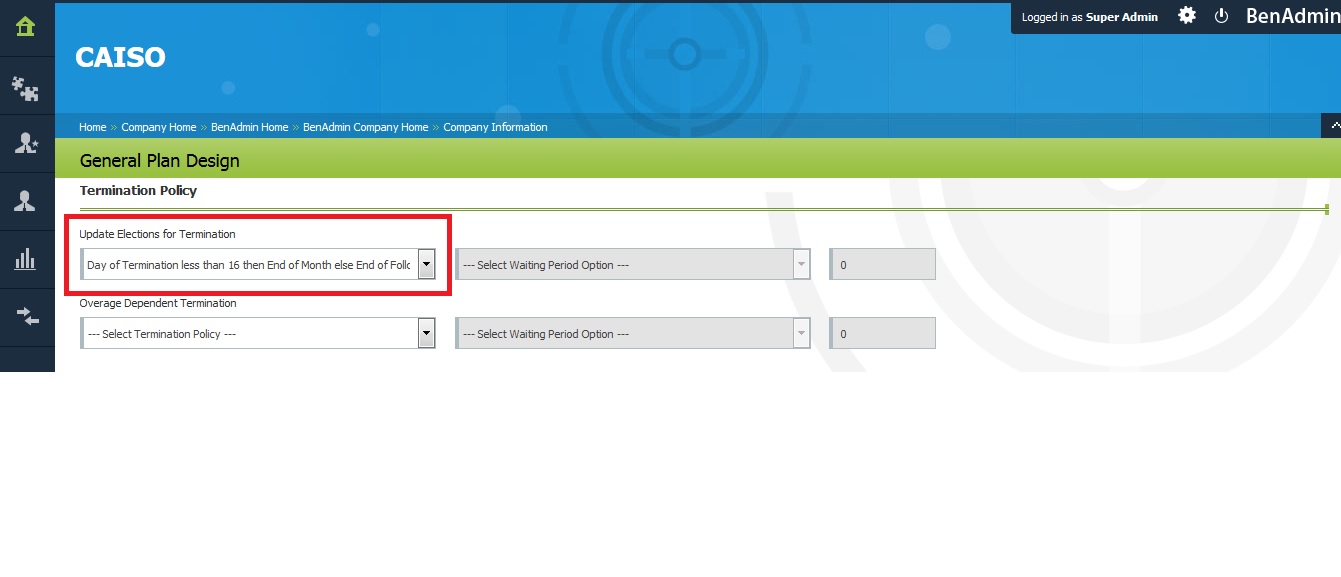The height and width of the screenshot is (577, 1341).
Task: Click the Termination Policy section heading
Action: pyautogui.click(x=138, y=190)
